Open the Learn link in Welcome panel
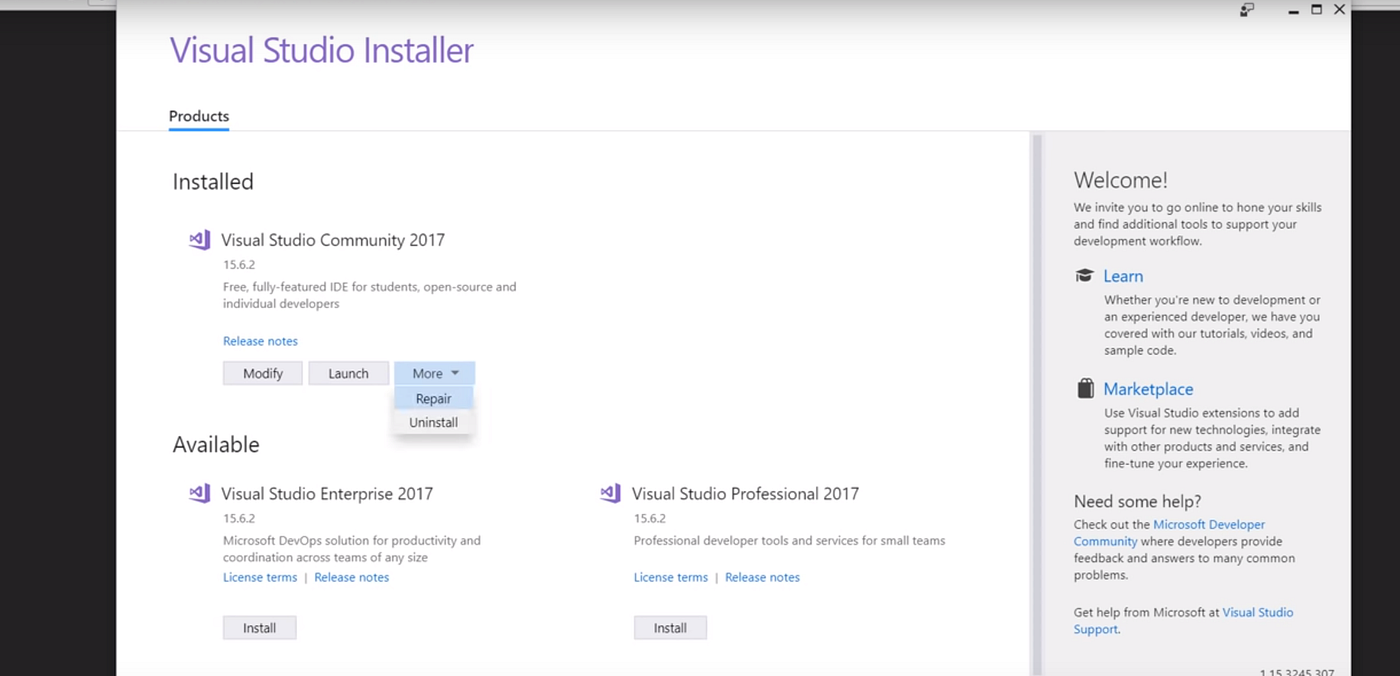1400x676 pixels. tap(1123, 276)
